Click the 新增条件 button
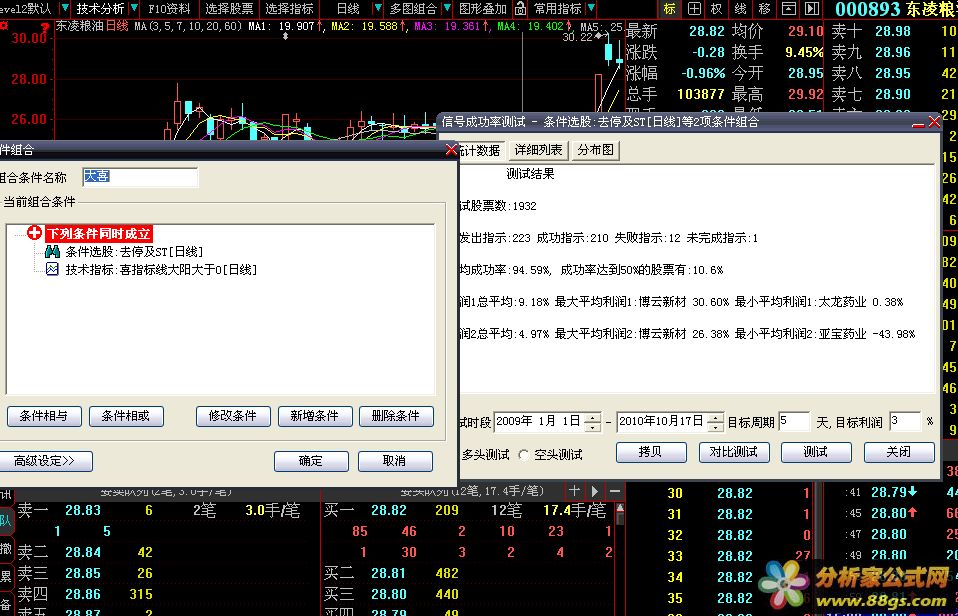Image resolution: width=958 pixels, height=616 pixels. click(x=315, y=416)
